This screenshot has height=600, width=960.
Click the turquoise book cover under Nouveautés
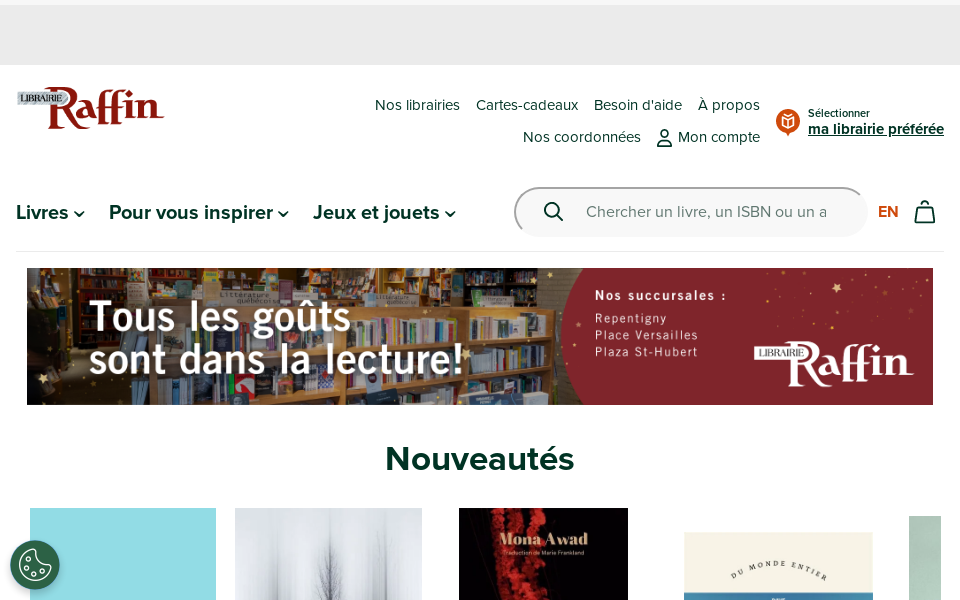pyautogui.click(x=122, y=554)
